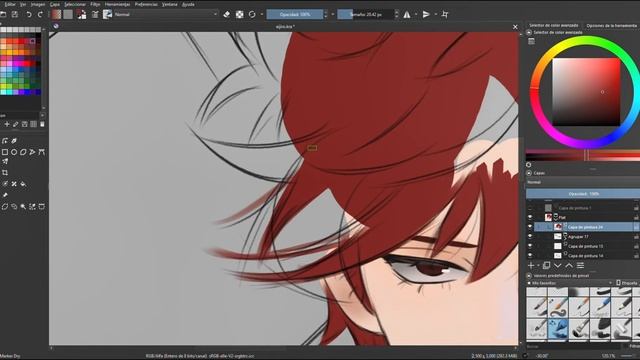The width and height of the screenshot is (640, 360).
Task: Open the gradient fill swatch
Action: [x=56, y=14]
